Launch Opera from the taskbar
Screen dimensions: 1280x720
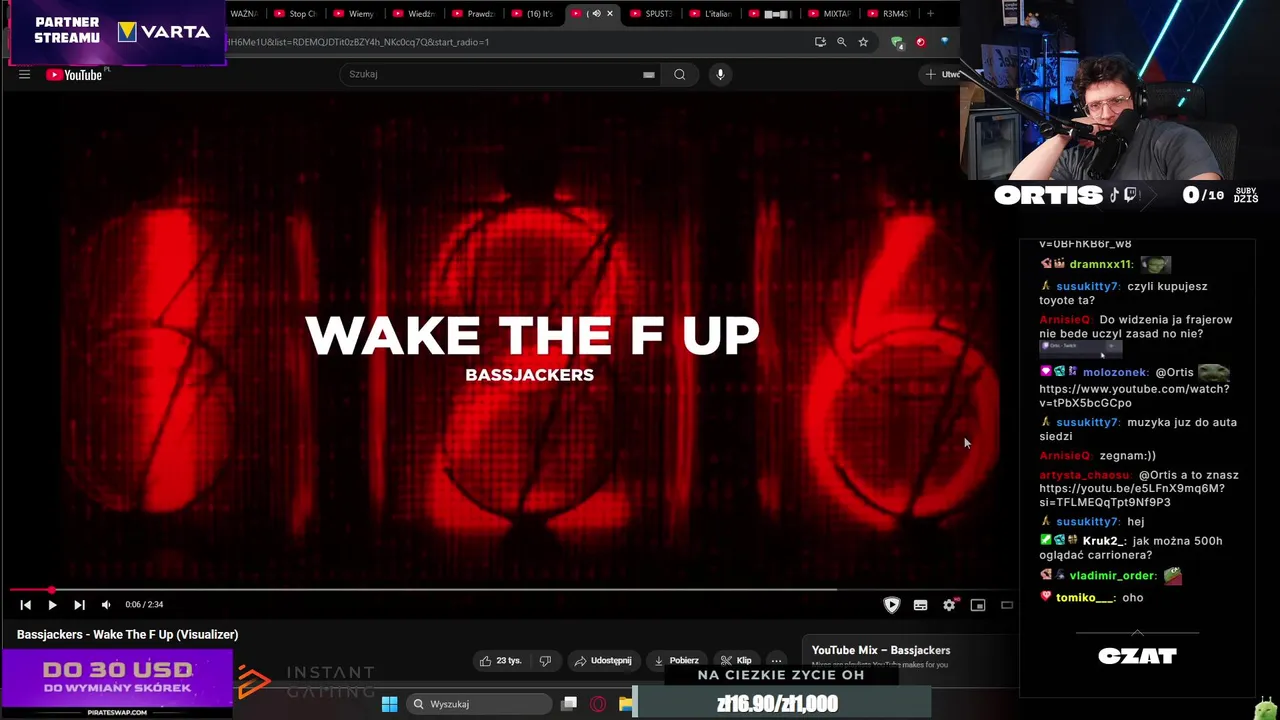(x=598, y=704)
